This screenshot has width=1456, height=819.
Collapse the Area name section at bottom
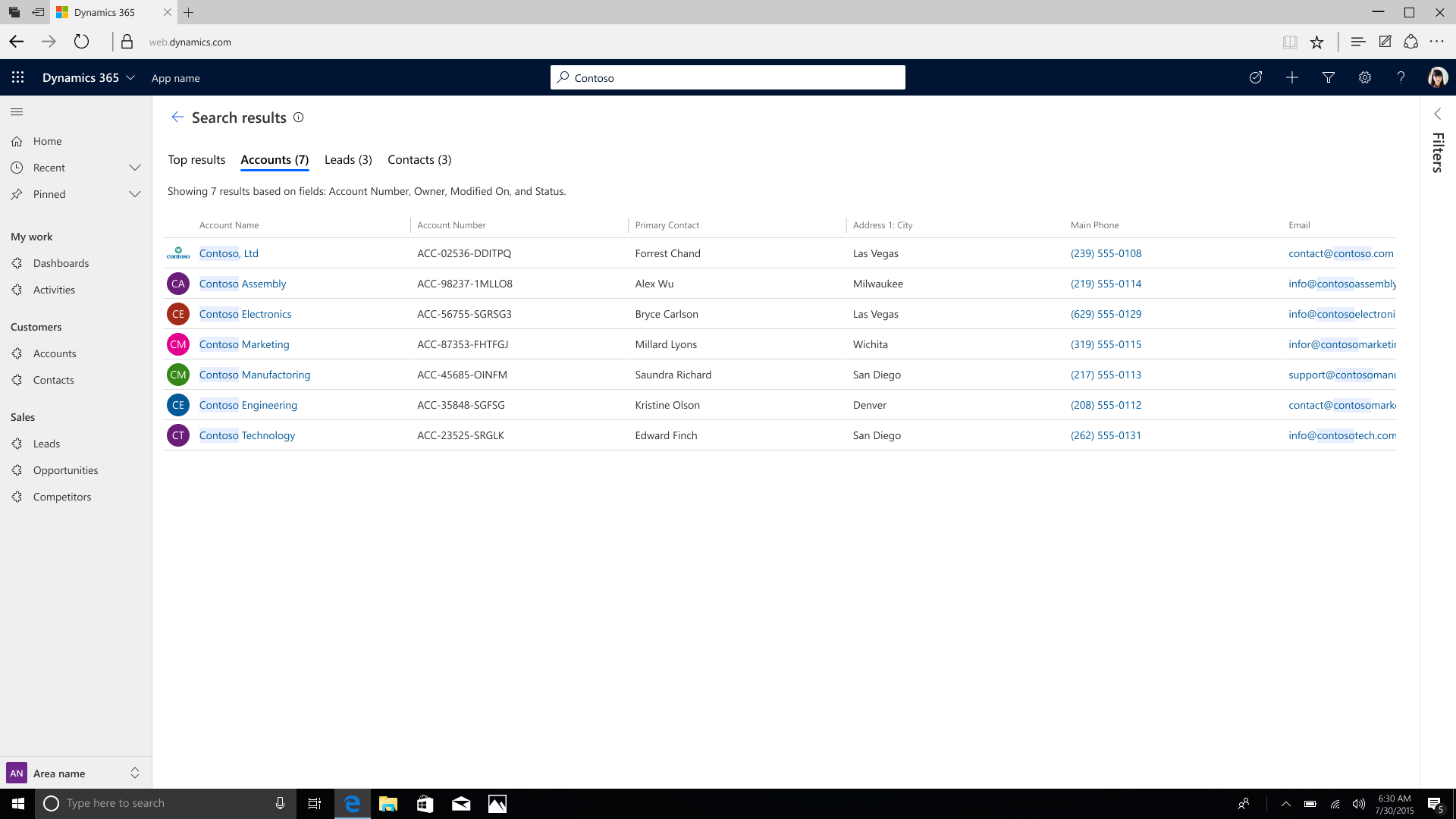[x=134, y=773]
